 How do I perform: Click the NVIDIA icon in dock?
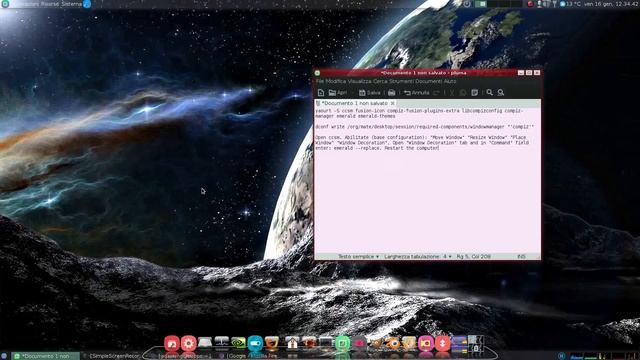click(238, 343)
